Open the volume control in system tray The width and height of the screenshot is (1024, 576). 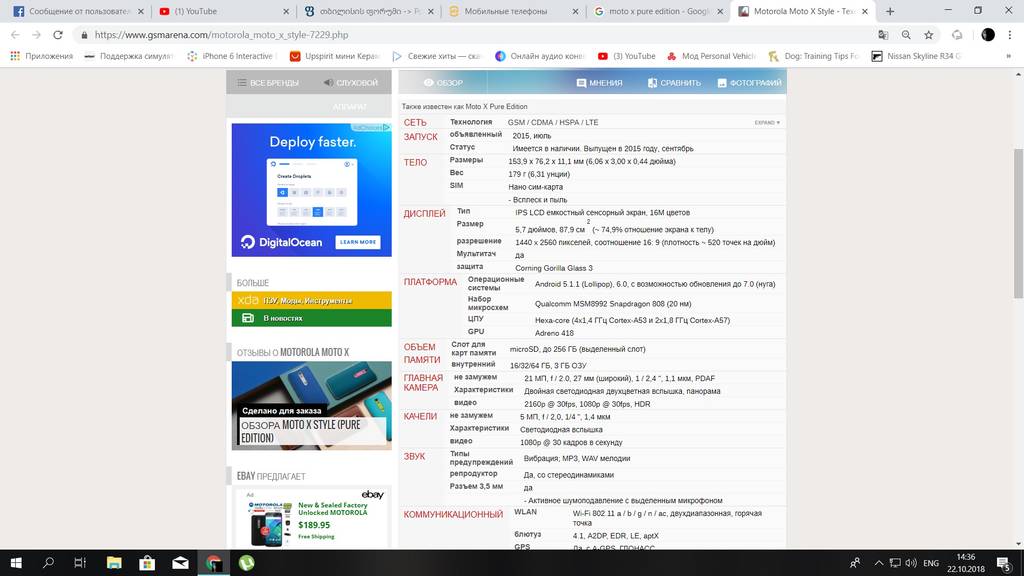[910, 563]
